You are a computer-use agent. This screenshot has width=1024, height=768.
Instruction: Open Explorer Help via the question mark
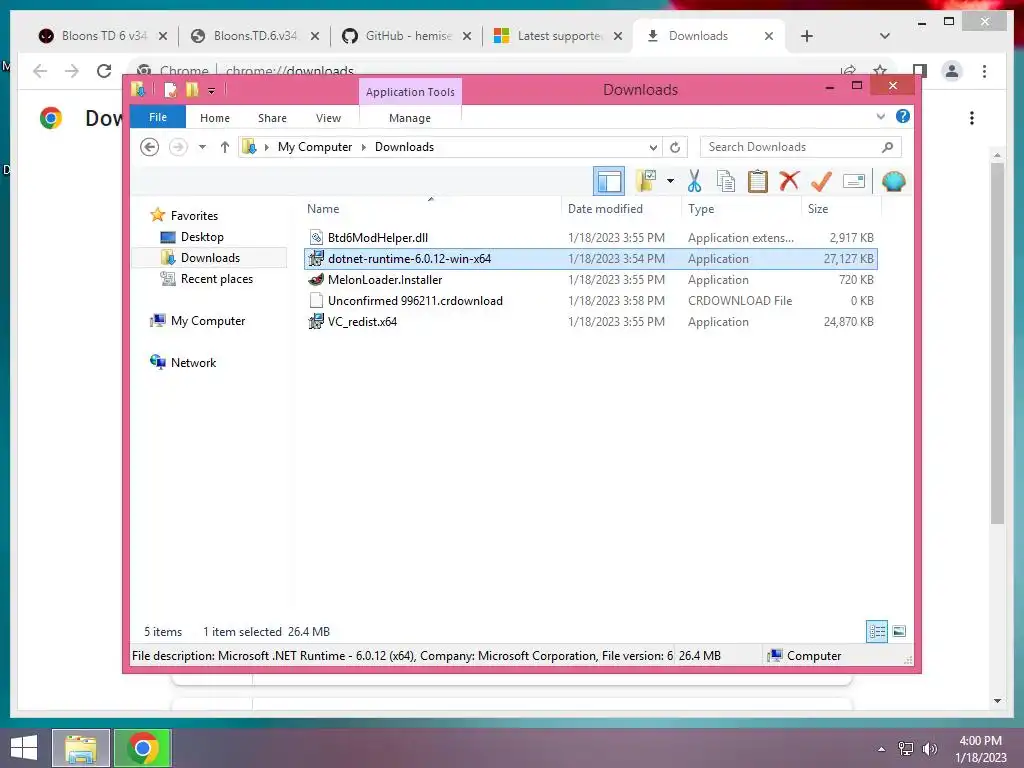(903, 116)
